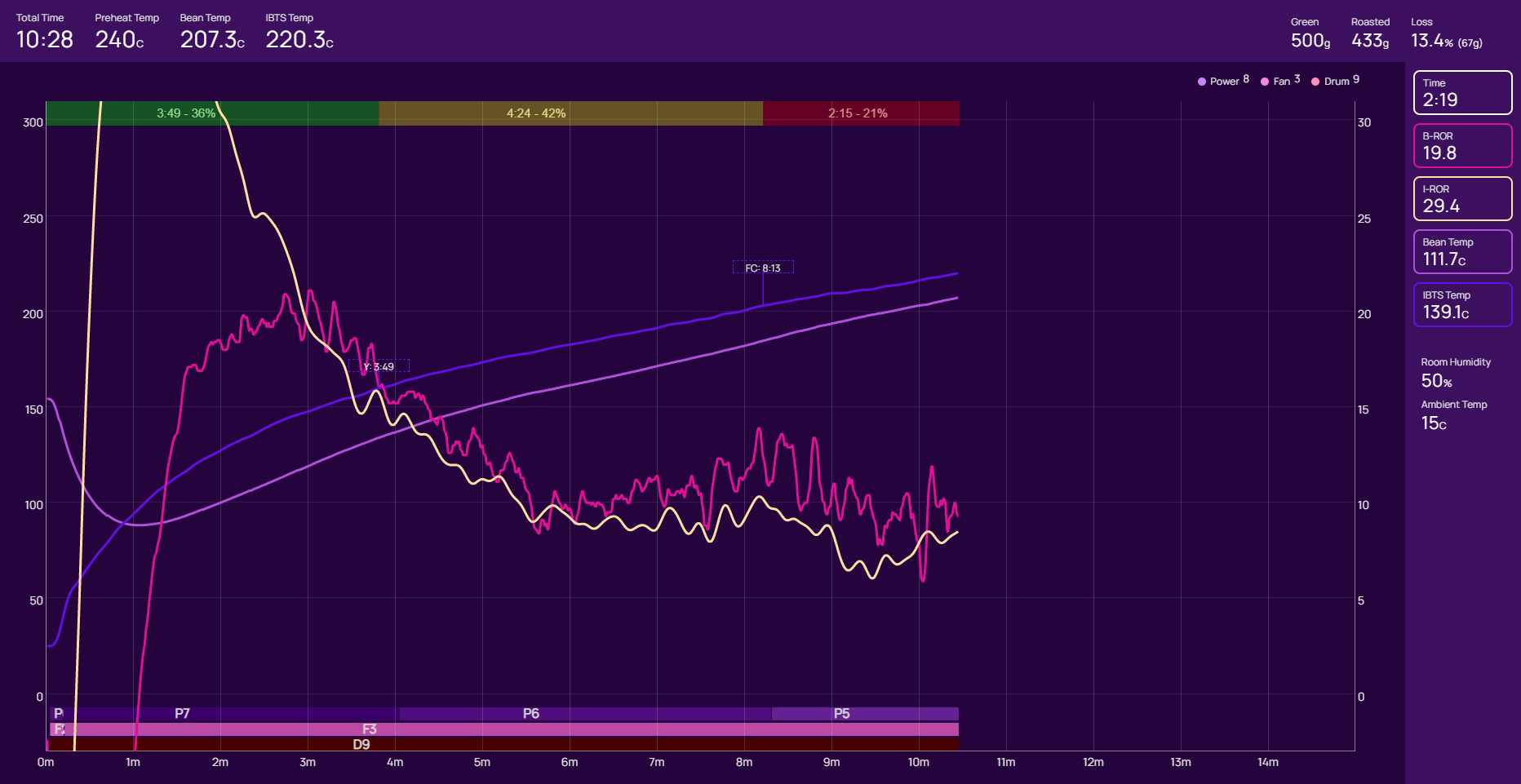Toggle the IBTS Temp curve box in sidebar
The image size is (1521, 784).
[x=1462, y=305]
